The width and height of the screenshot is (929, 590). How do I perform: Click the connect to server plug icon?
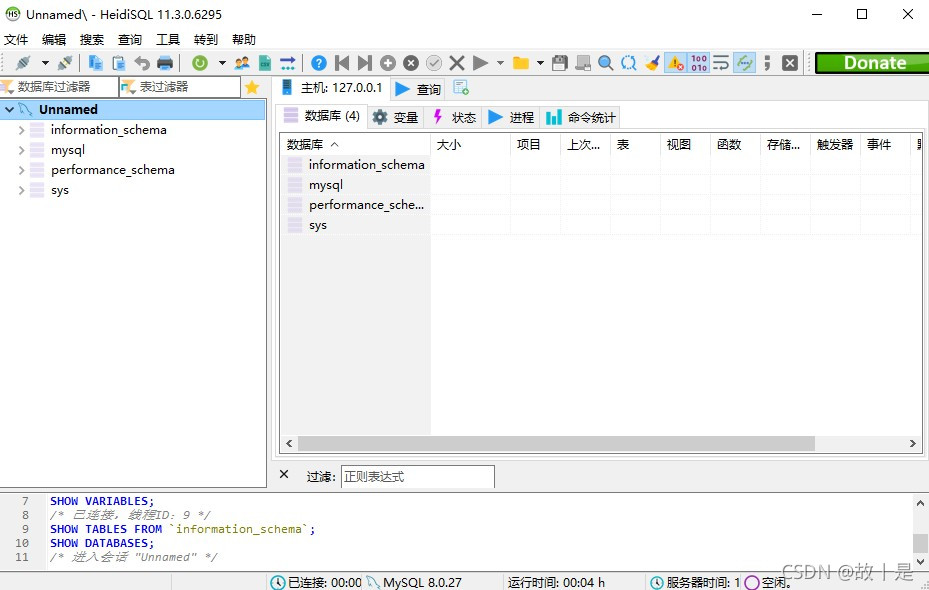[x=23, y=63]
